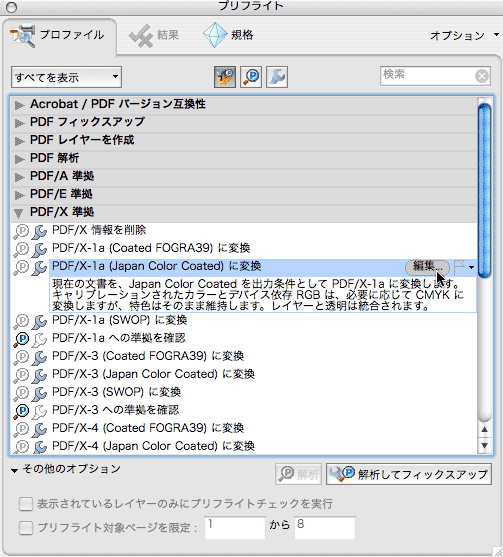Enable 表示されているレイヤーのみにプリフライトチェックを実行 checkbox
The height and width of the screenshot is (557, 503).
(26, 504)
